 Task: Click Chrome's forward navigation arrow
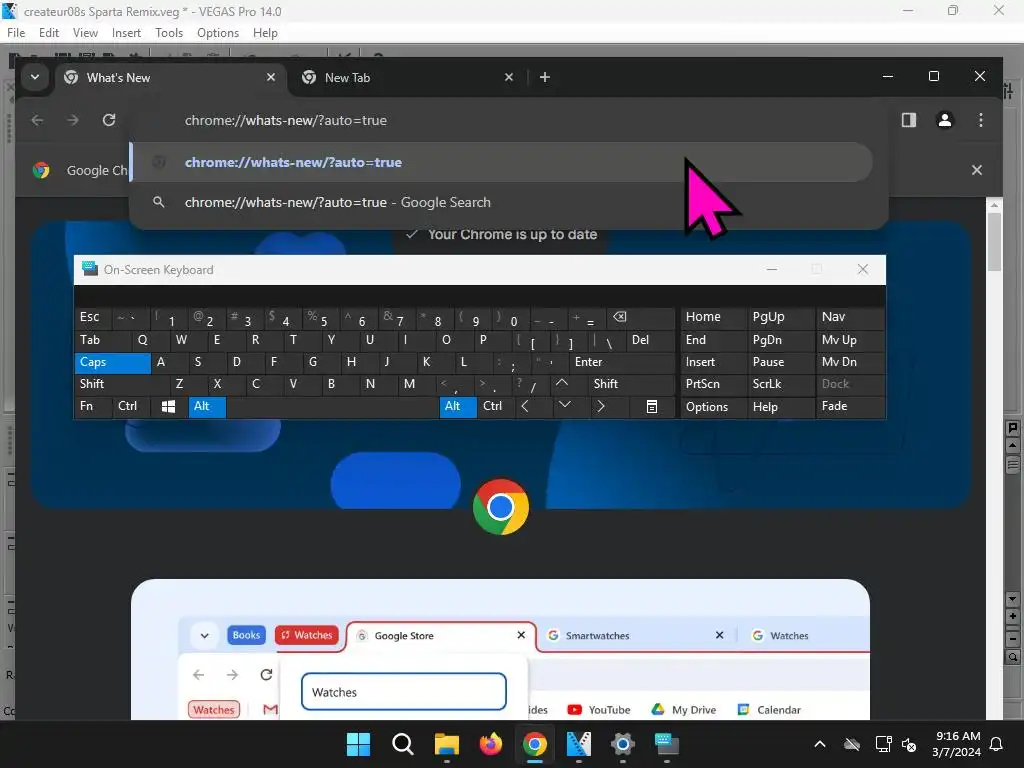click(72, 120)
